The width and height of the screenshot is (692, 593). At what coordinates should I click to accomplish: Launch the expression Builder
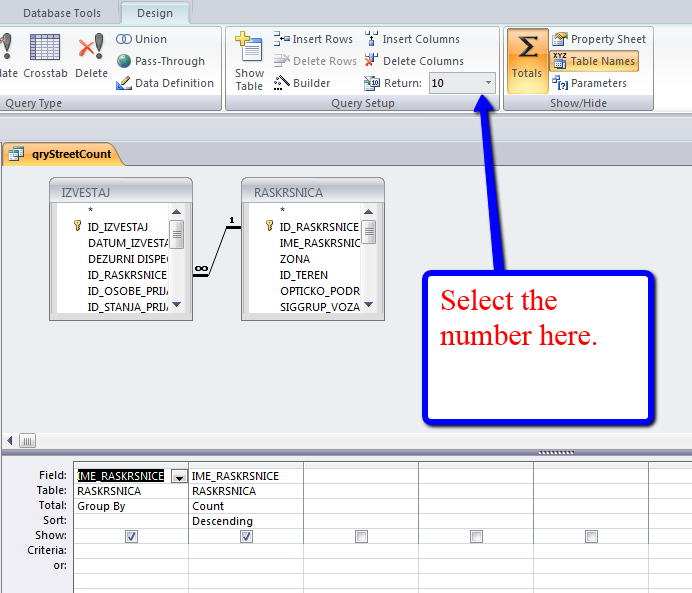pyautogui.click(x=301, y=83)
